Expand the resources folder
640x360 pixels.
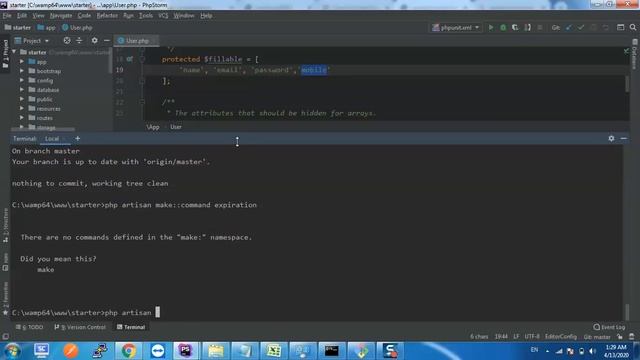[22, 109]
